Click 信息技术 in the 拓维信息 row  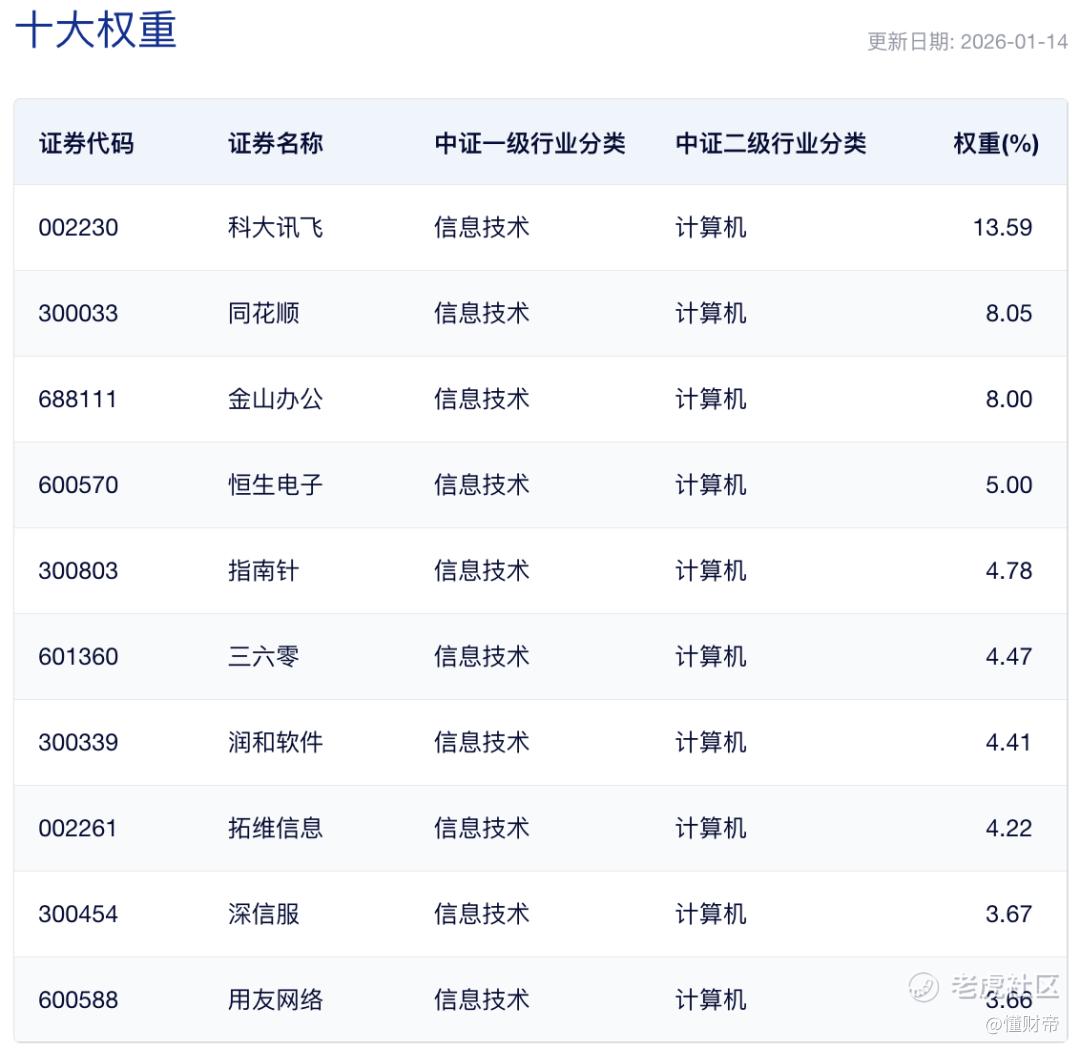[x=481, y=828]
